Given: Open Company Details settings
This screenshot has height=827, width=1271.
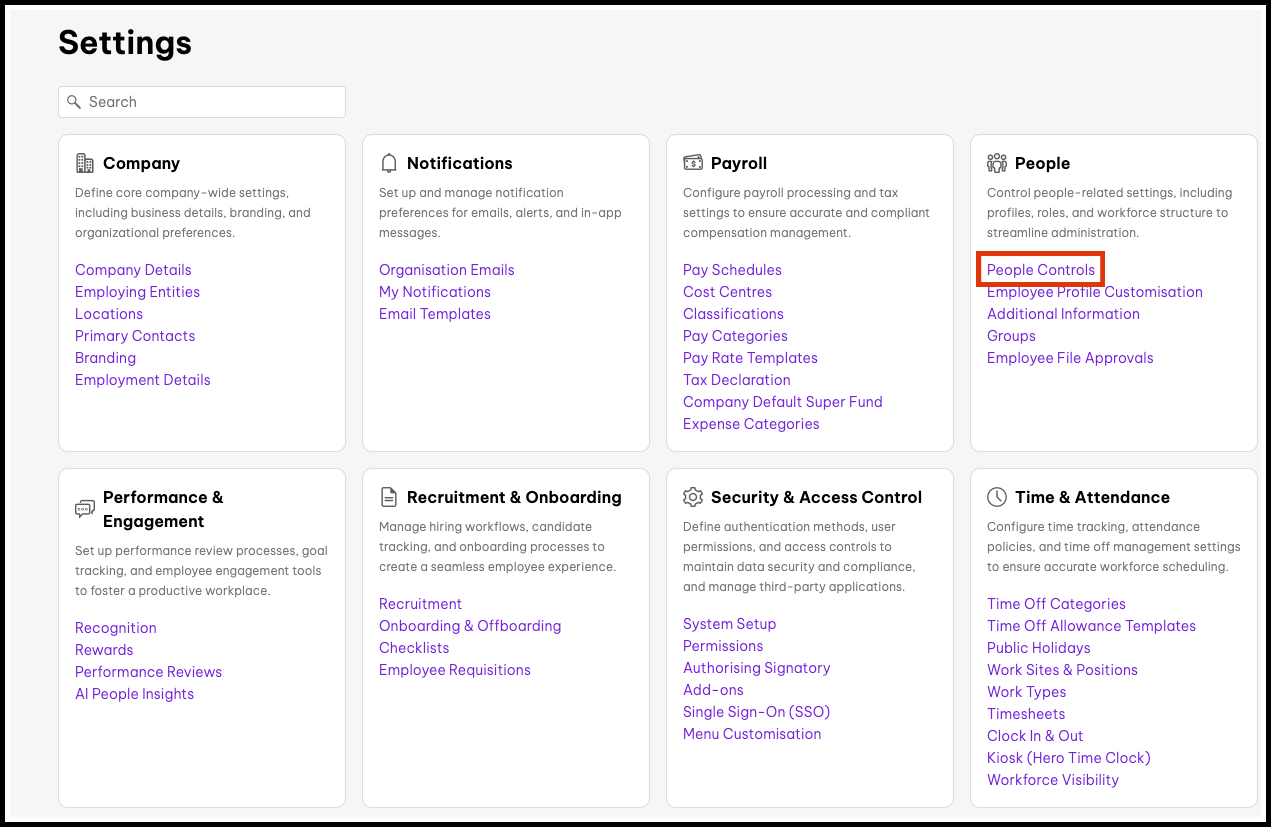Looking at the screenshot, I should (x=133, y=270).
